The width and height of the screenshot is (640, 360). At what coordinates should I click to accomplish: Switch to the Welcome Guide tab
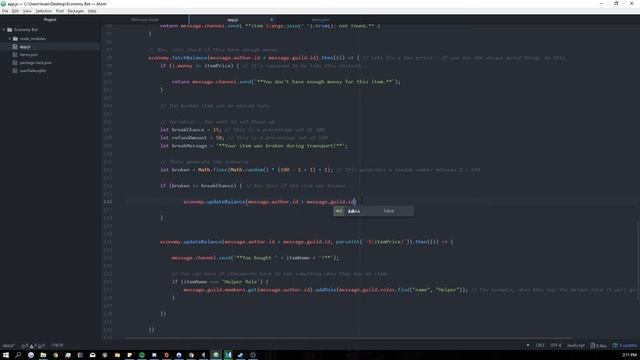click(145, 20)
